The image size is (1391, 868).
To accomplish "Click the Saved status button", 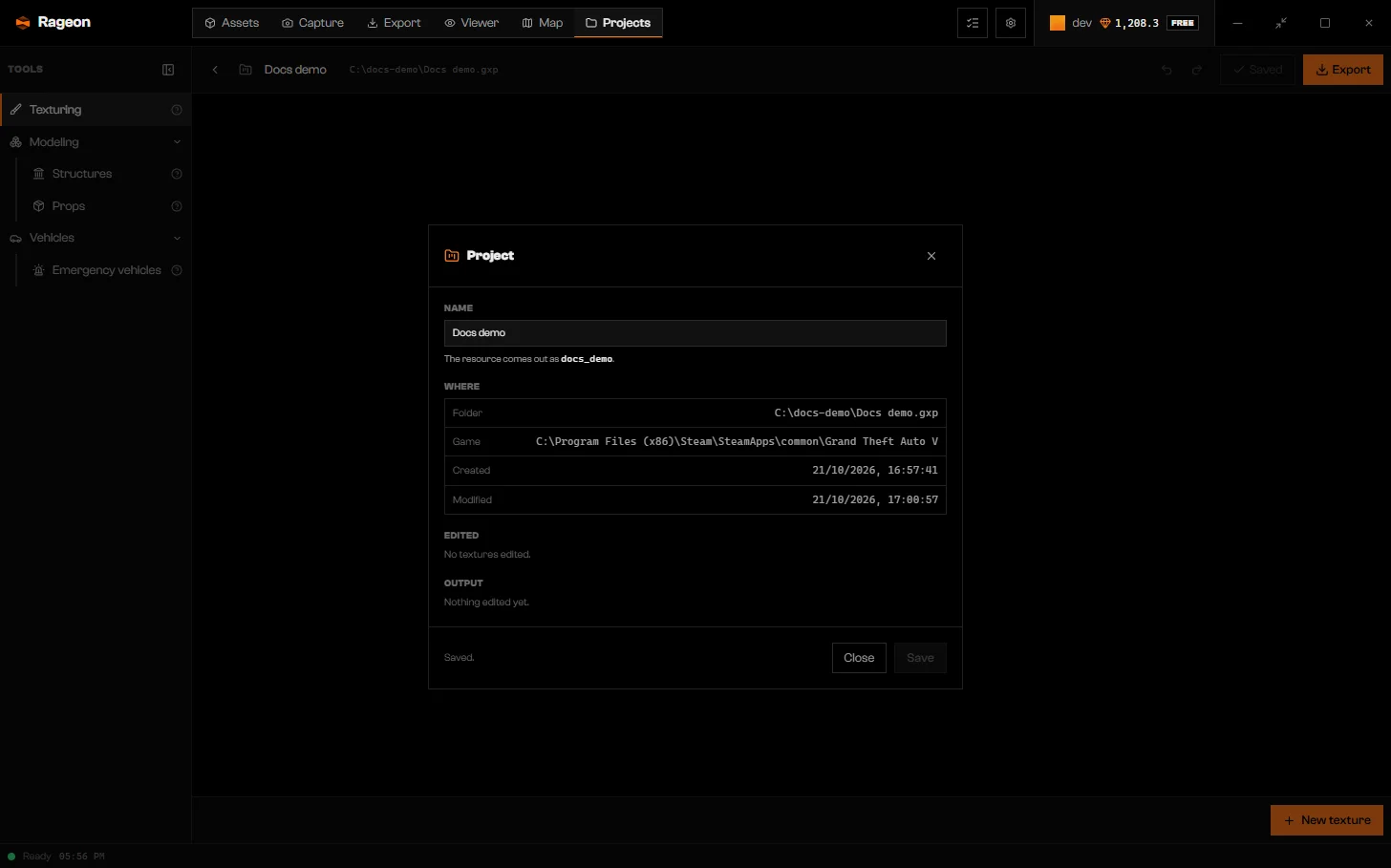I will [1257, 70].
